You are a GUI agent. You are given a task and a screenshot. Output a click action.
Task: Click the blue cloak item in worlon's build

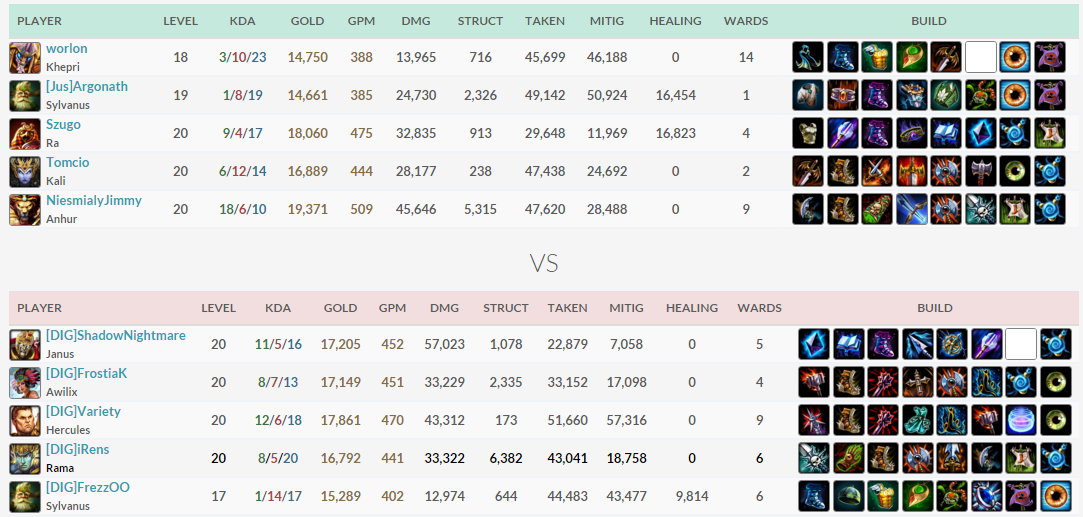[807, 57]
